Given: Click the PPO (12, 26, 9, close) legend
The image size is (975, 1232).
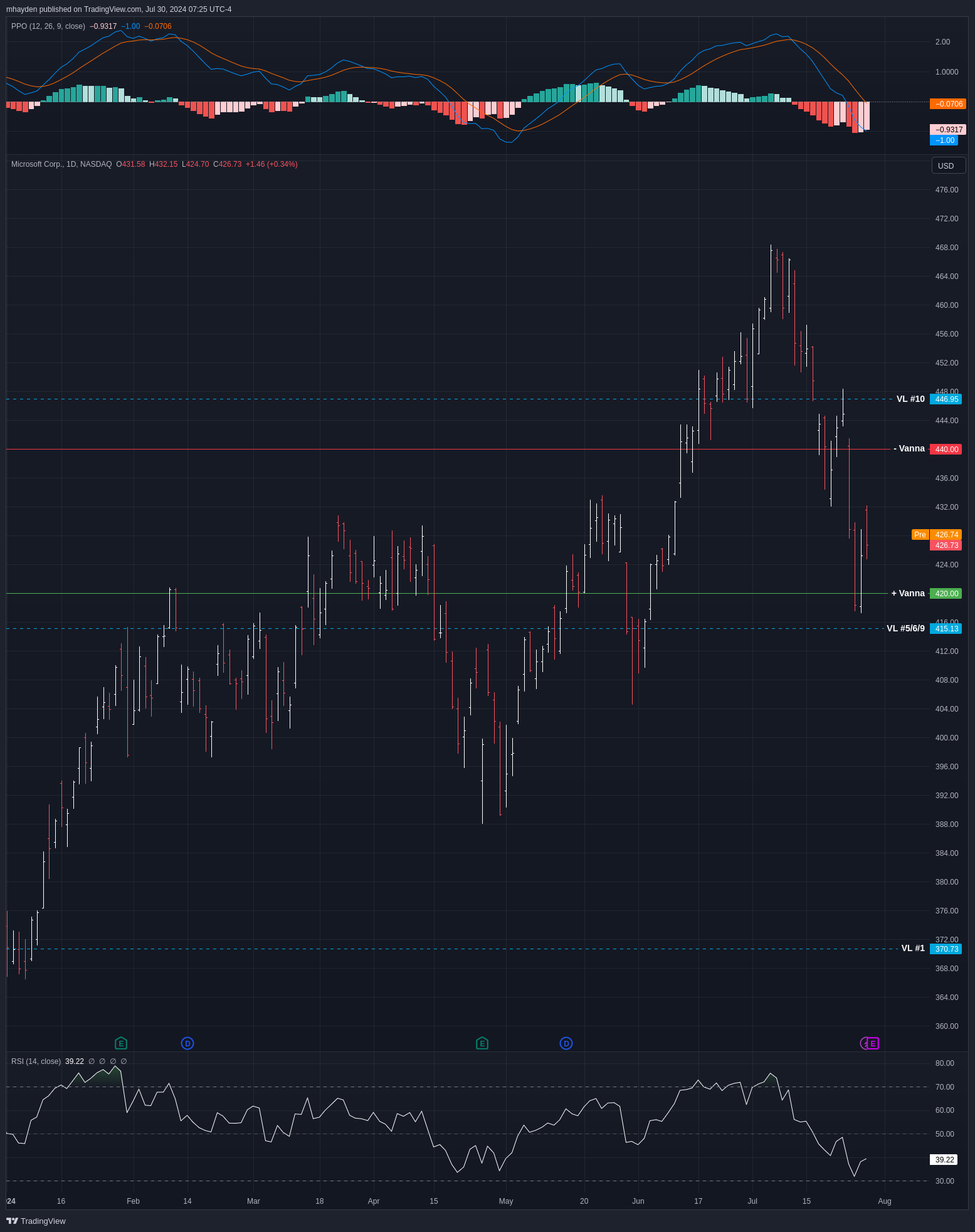Looking at the screenshot, I should pyautogui.click(x=48, y=26).
